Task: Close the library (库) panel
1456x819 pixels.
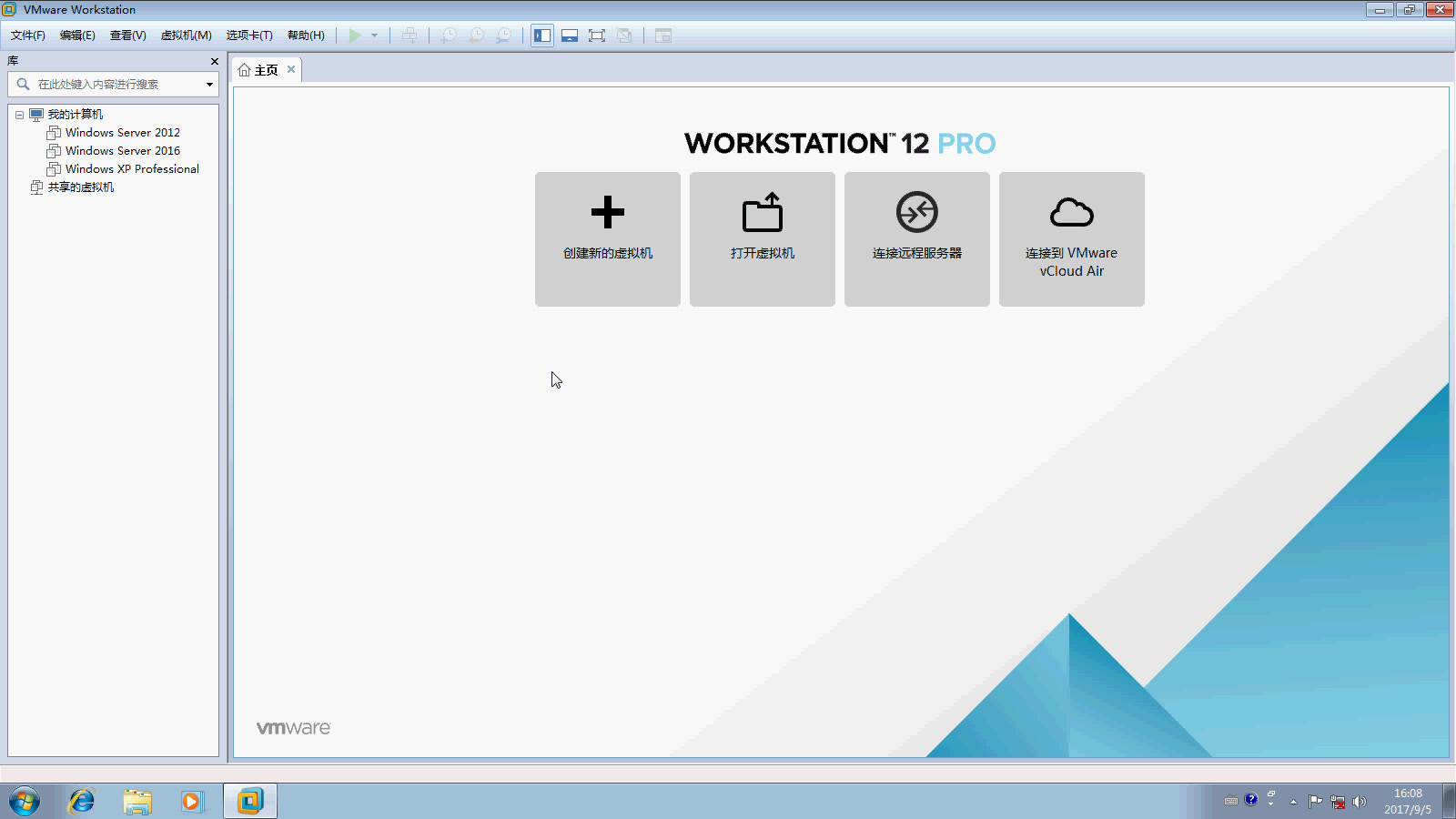Action: pos(215,61)
